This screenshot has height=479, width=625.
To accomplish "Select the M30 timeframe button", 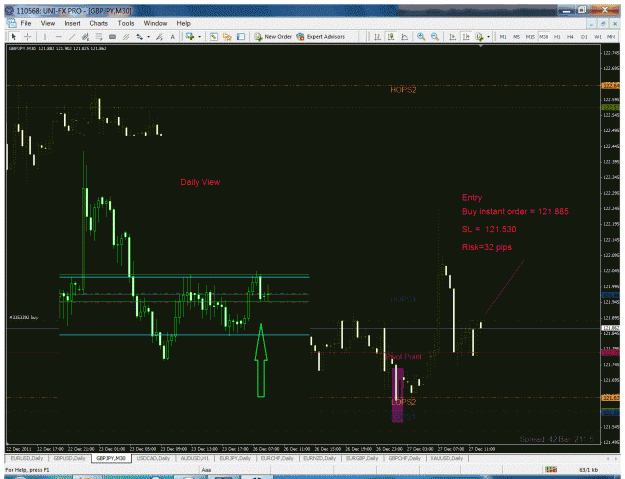I will click(544, 37).
